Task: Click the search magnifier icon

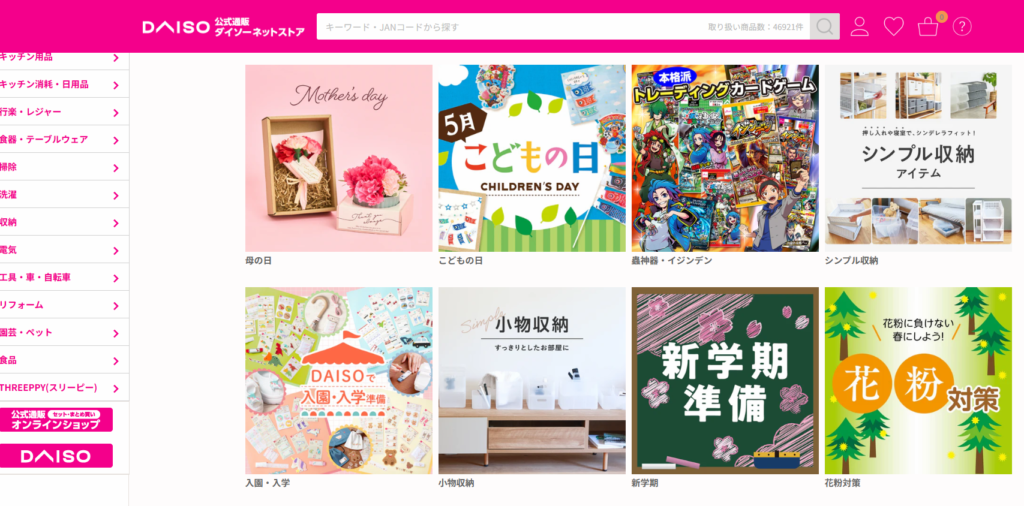Action: click(x=825, y=27)
